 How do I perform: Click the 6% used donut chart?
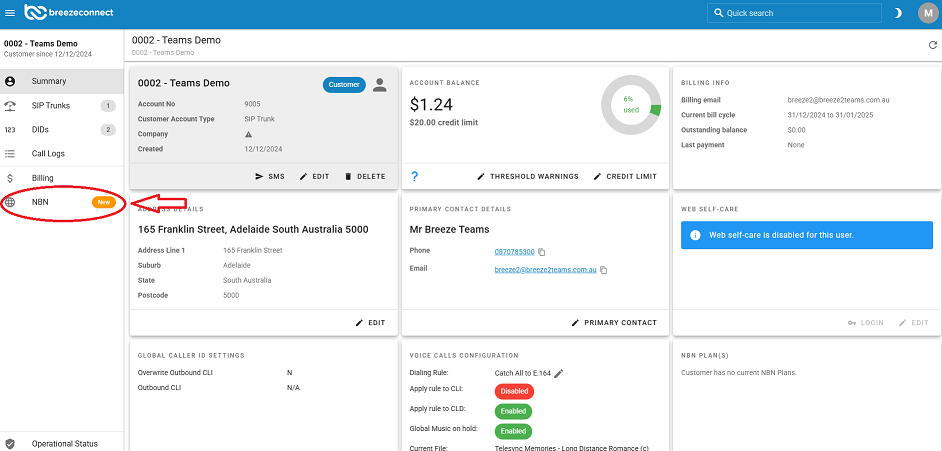coord(631,105)
